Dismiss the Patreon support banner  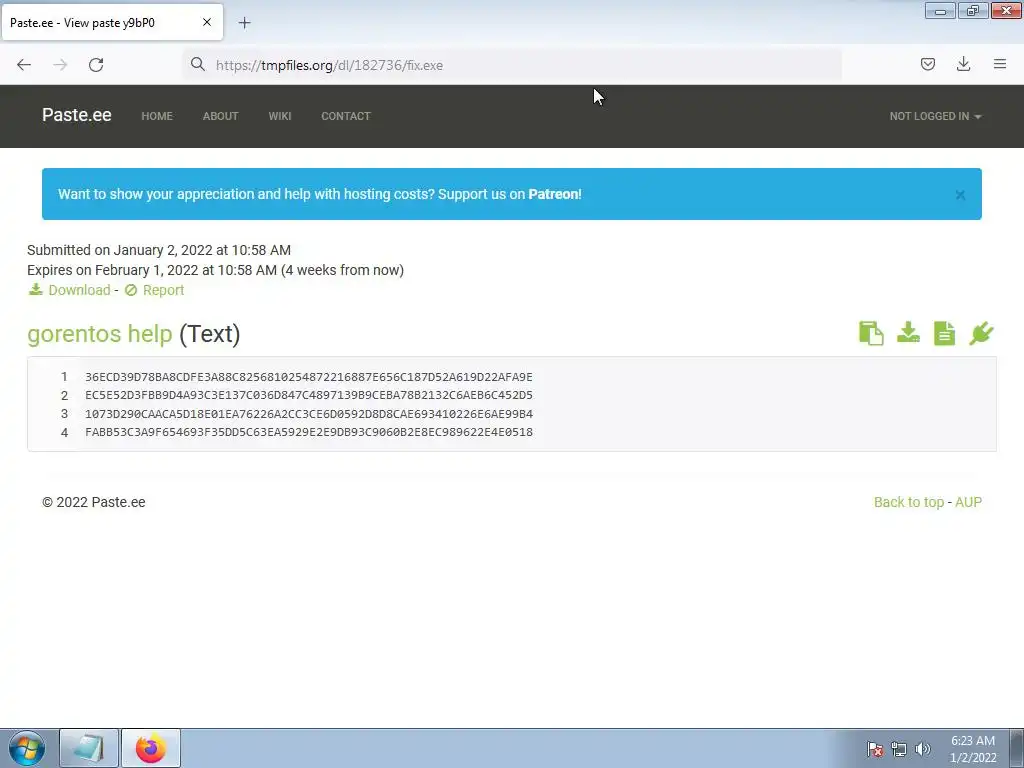960,195
